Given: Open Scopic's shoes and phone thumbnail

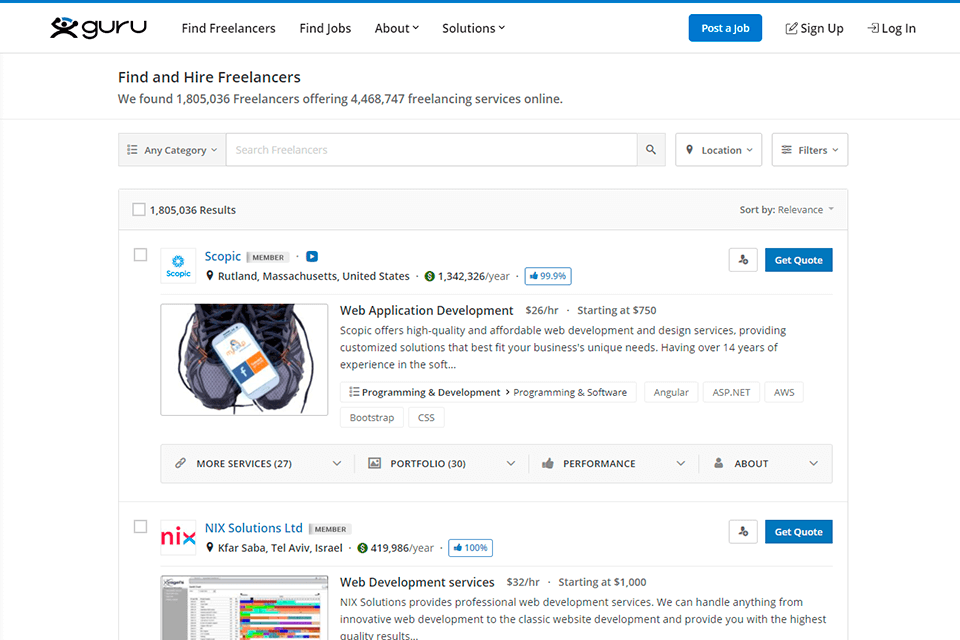Looking at the screenshot, I should (x=244, y=360).
